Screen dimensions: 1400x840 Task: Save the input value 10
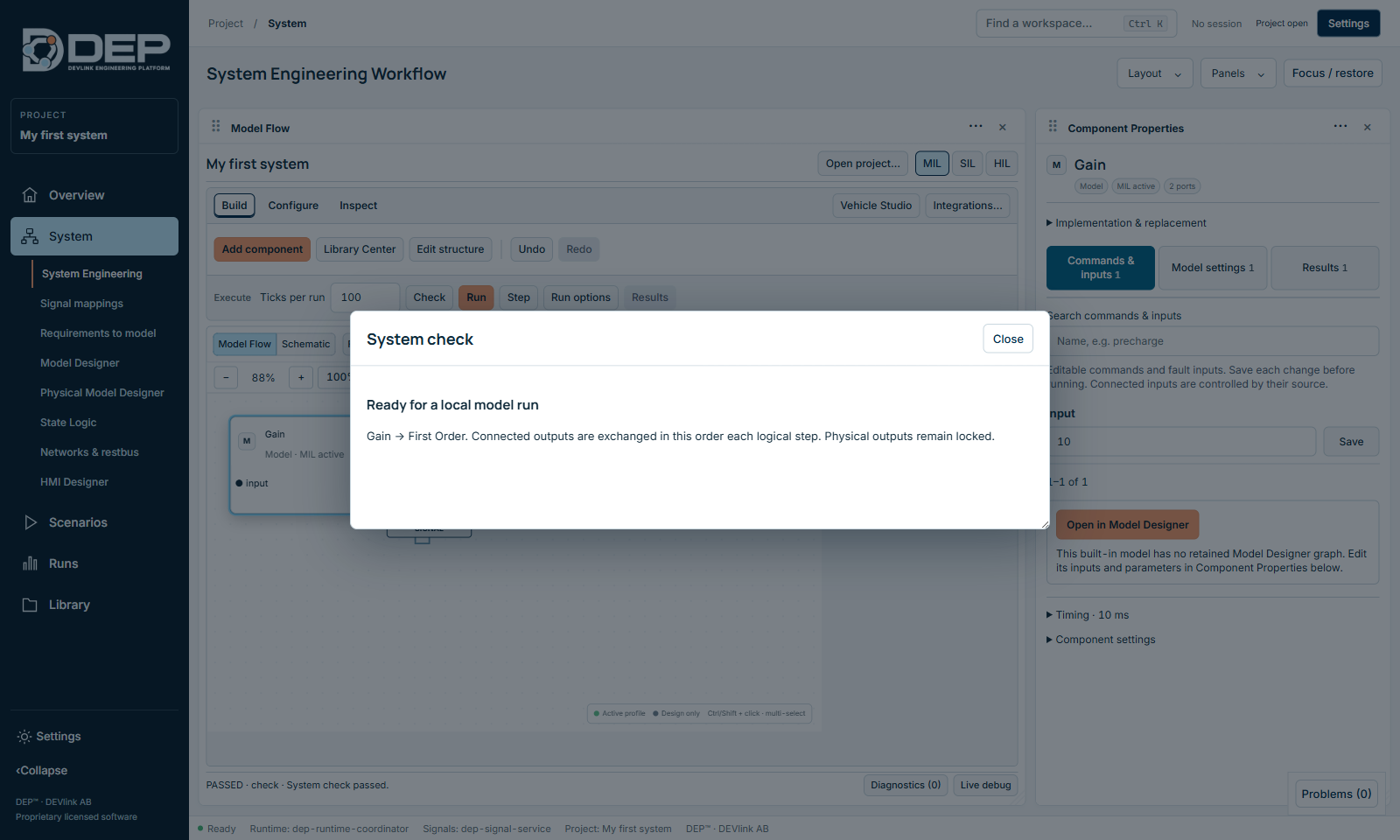[1351, 442]
